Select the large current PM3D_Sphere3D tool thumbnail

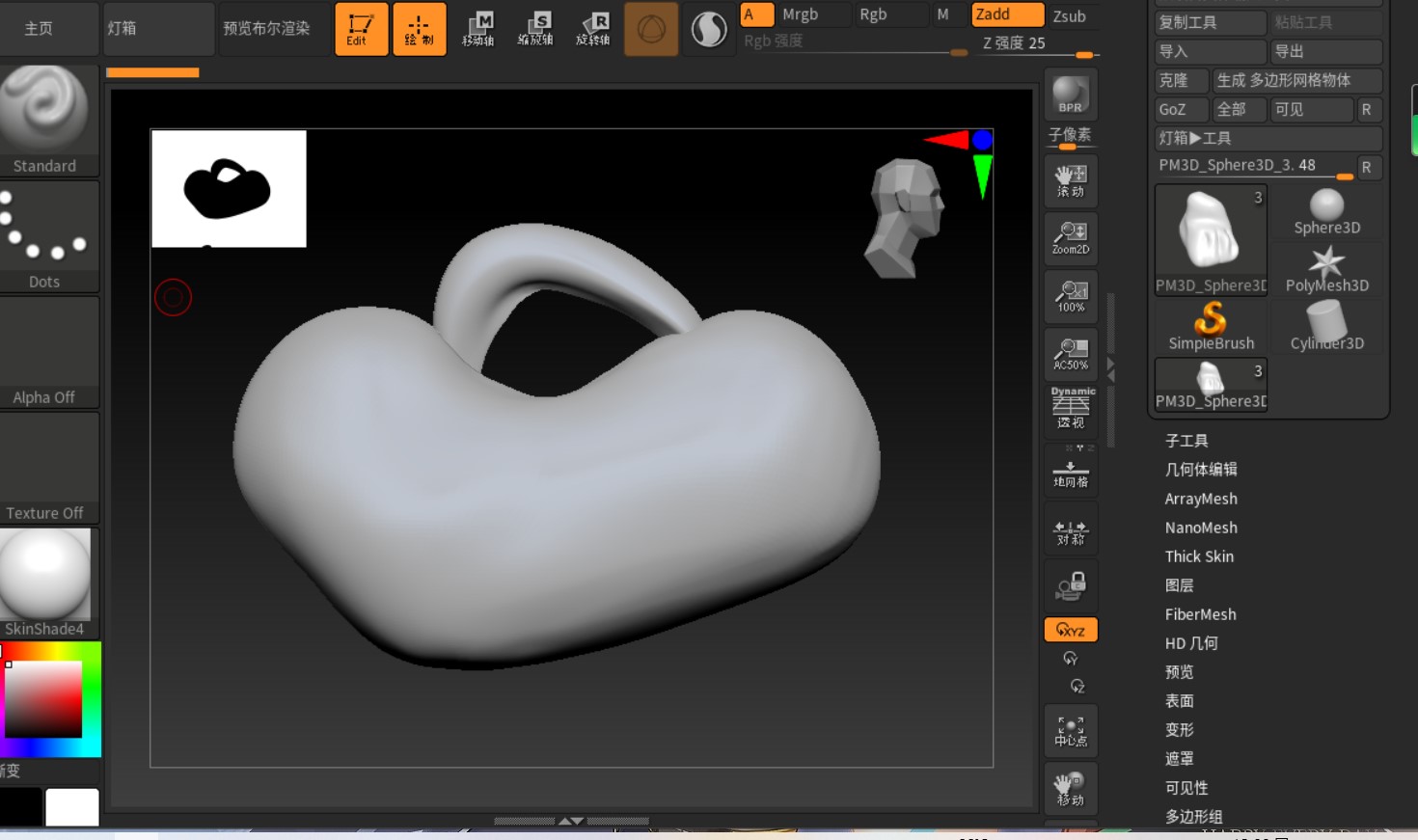[x=1211, y=240]
